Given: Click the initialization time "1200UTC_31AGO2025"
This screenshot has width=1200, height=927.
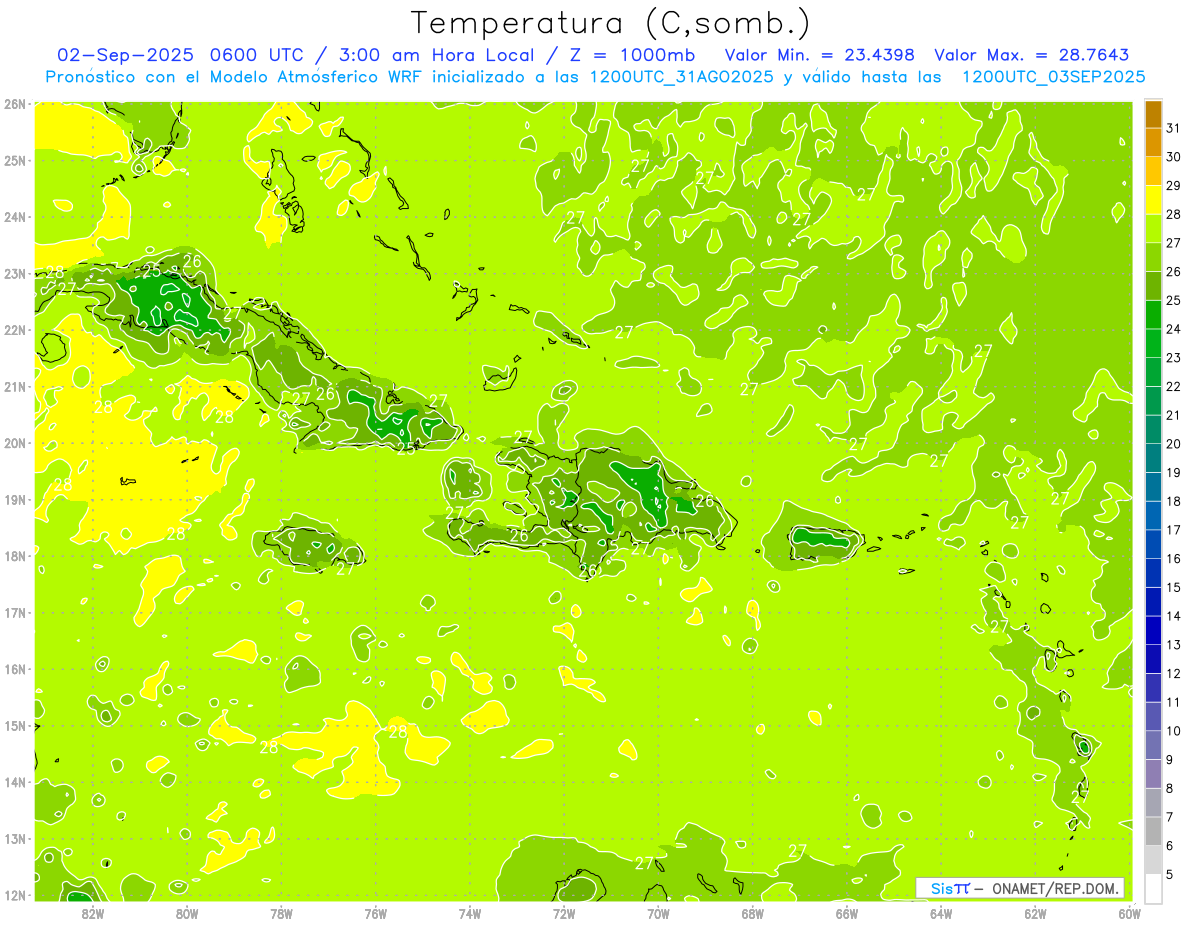Looking at the screenshot, I should 682,77.
